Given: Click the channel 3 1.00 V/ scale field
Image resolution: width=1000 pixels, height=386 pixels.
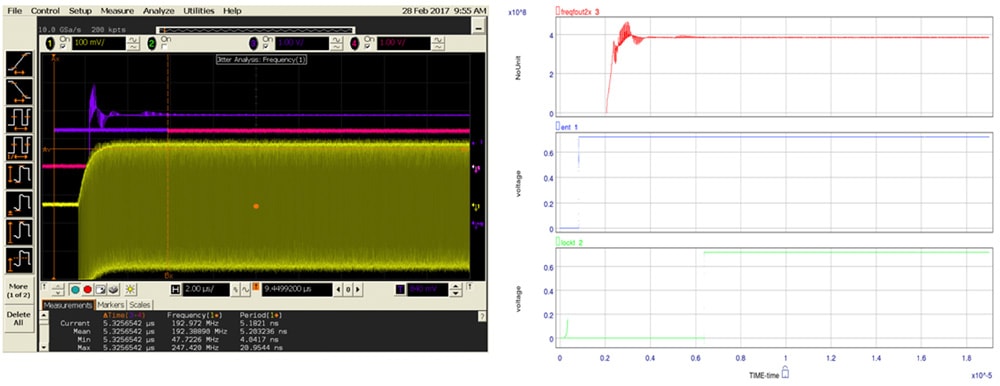Looking at the screenshot, I should click(x=302, y=43).
